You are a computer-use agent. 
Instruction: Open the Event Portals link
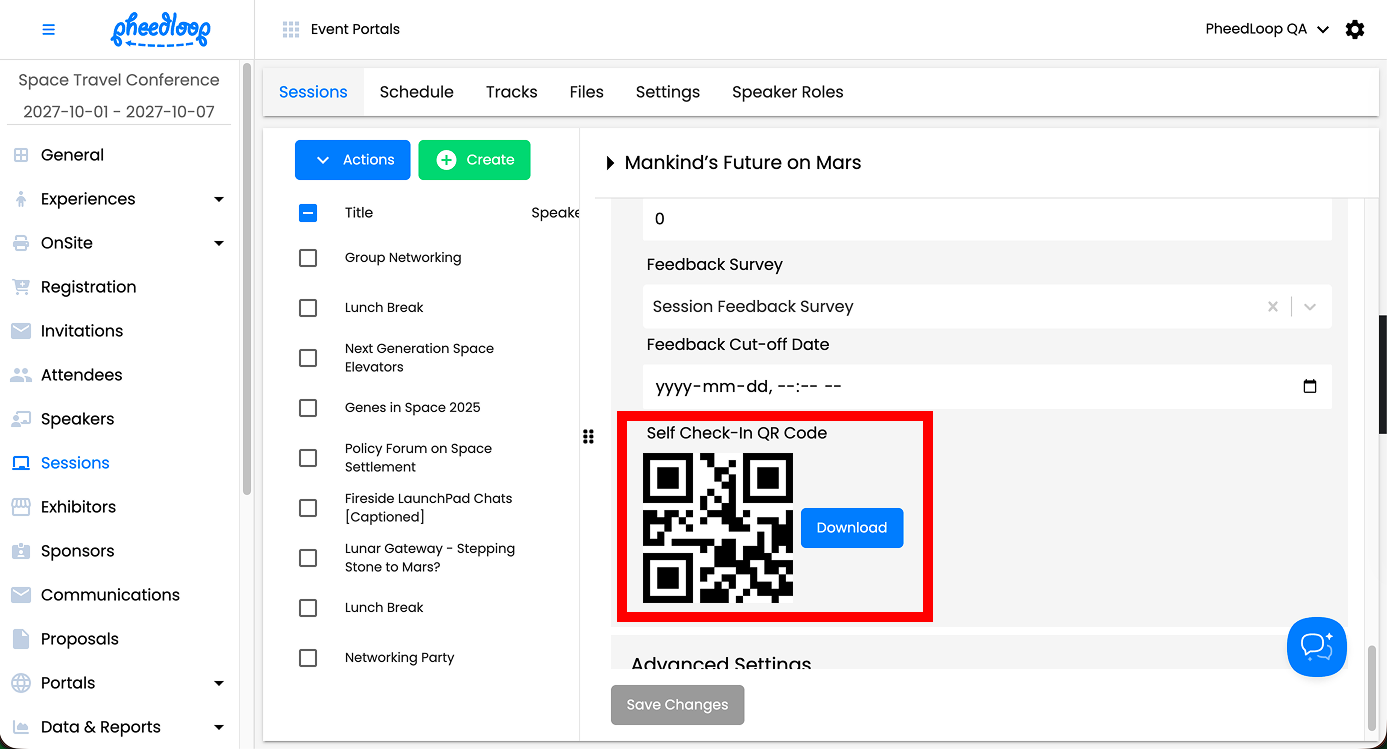(x=355, y=30)
